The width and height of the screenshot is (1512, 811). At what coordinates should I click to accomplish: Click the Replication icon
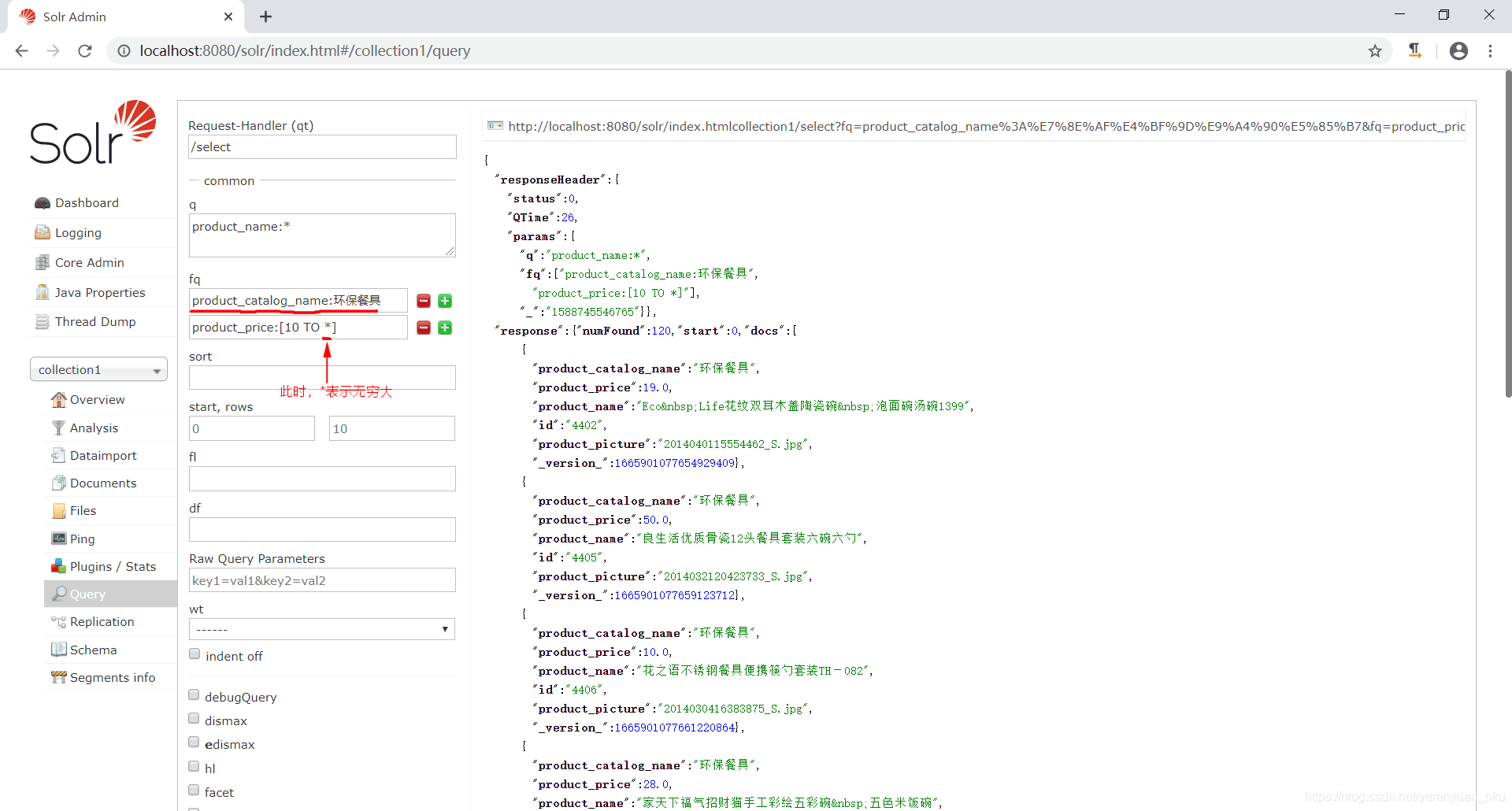coord(58,622)
